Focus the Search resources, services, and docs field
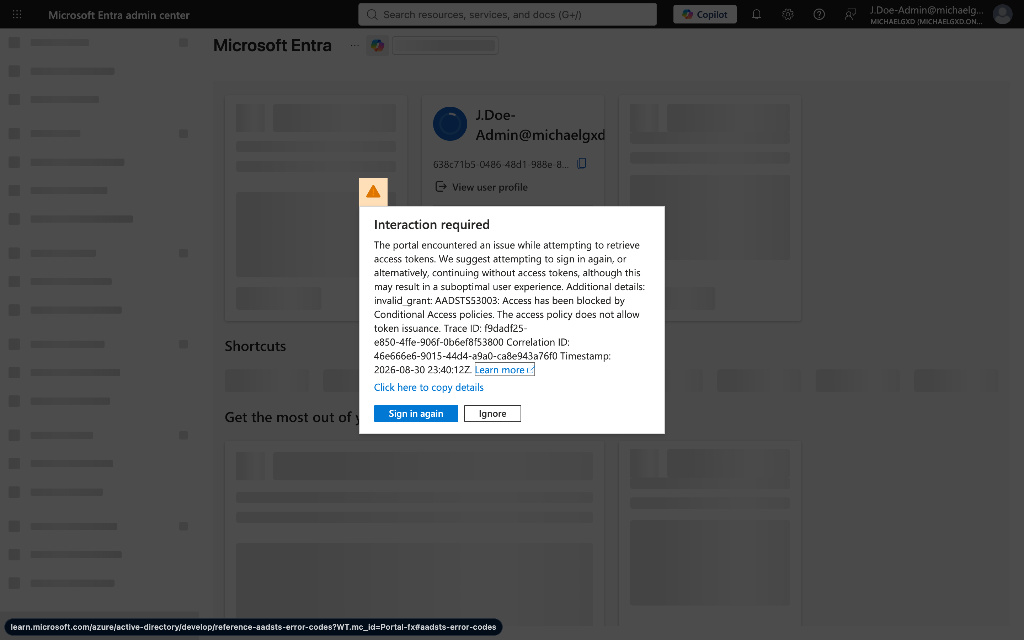 pos(507,14)
